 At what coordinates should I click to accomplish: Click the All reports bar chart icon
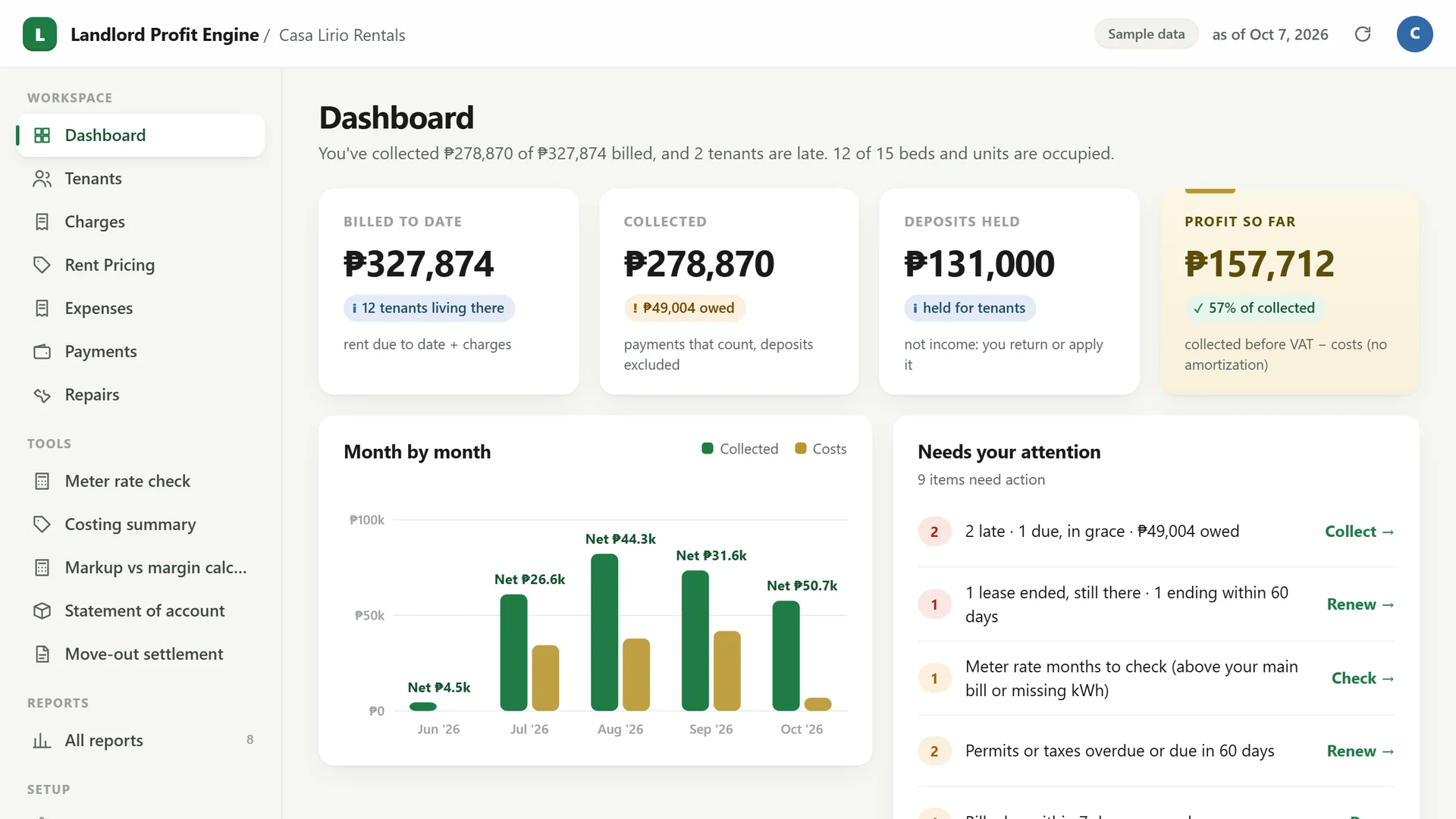(42, 740)
